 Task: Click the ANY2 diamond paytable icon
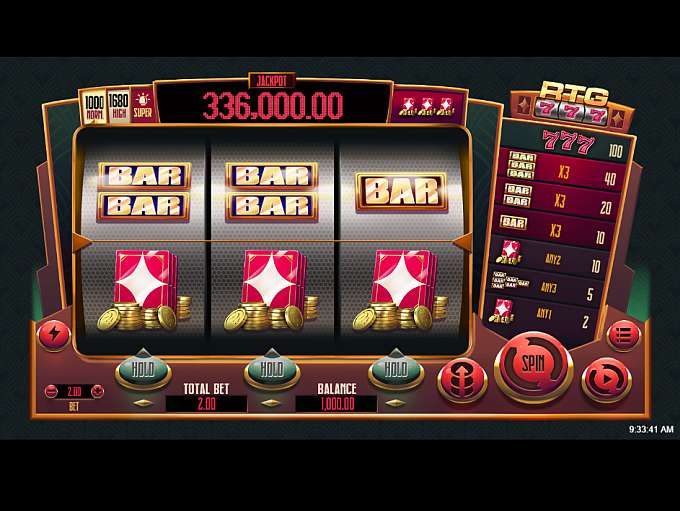(x=507, y=253)
